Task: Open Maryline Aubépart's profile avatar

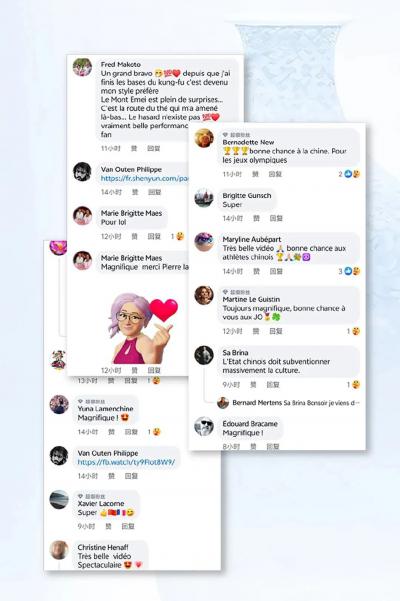Action: click(x=204, y=242)
